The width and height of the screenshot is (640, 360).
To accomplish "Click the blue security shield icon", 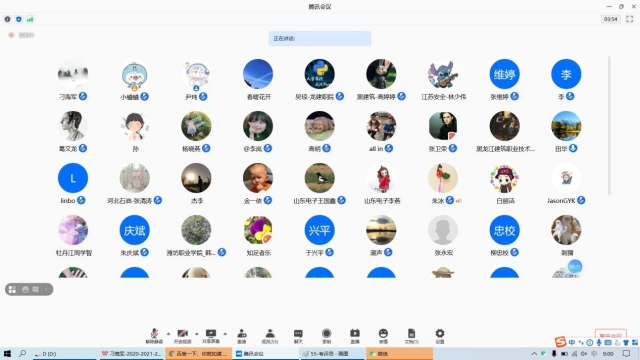I will tap(19, 19).
